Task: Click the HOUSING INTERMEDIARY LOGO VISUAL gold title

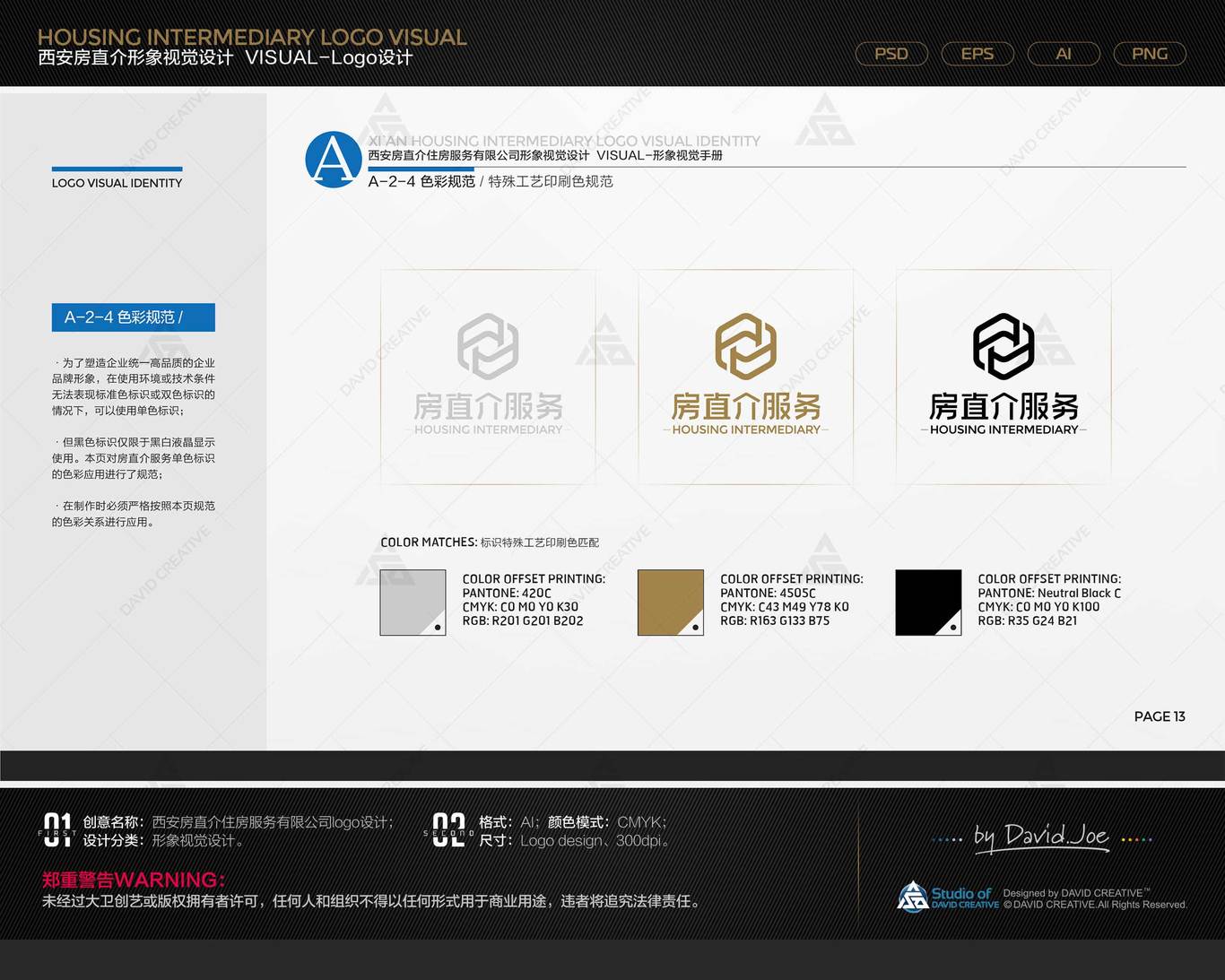Action: tap(252, 37)
